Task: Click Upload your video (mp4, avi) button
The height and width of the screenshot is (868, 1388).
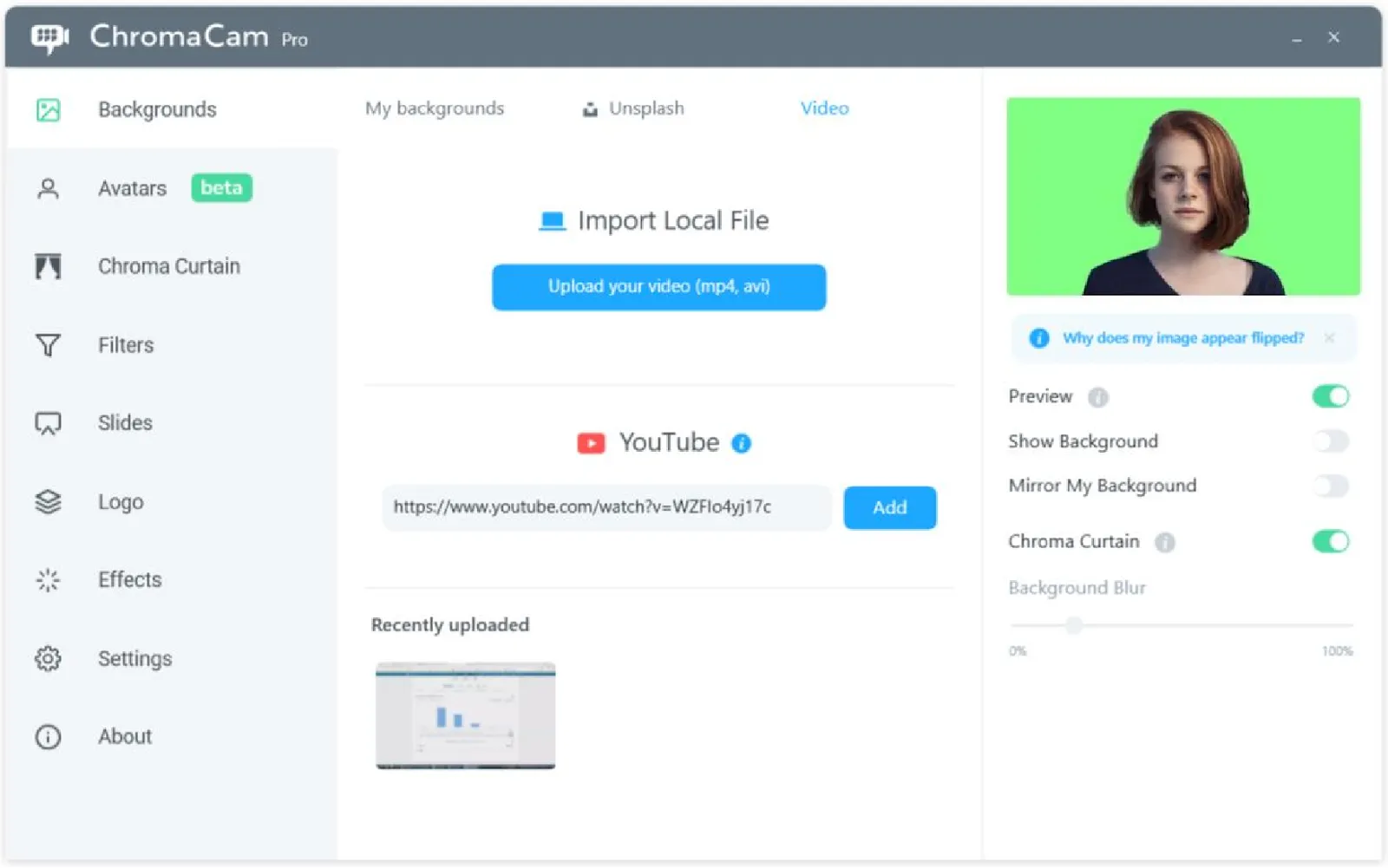Action: (x=659, y=287)
